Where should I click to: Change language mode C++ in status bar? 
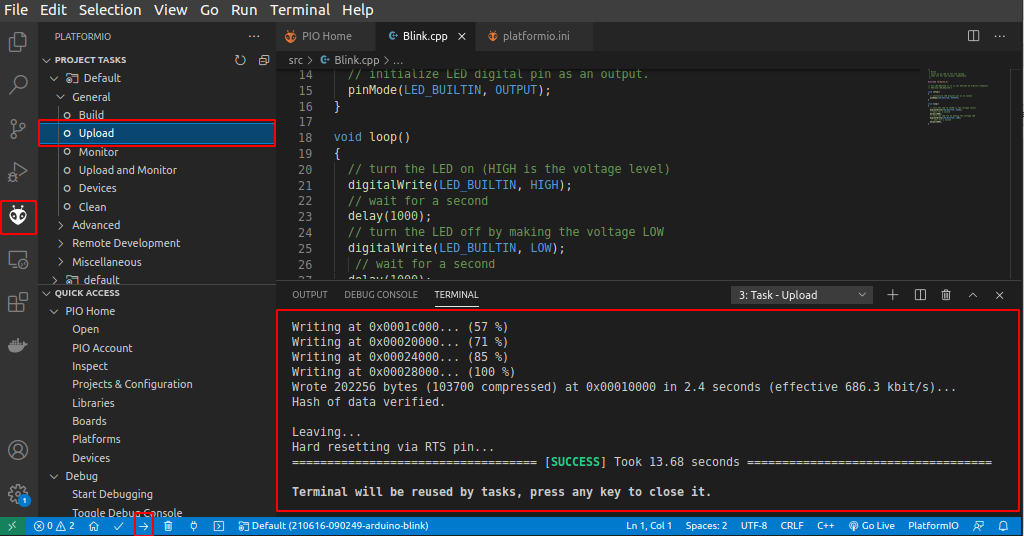[825, 526]
